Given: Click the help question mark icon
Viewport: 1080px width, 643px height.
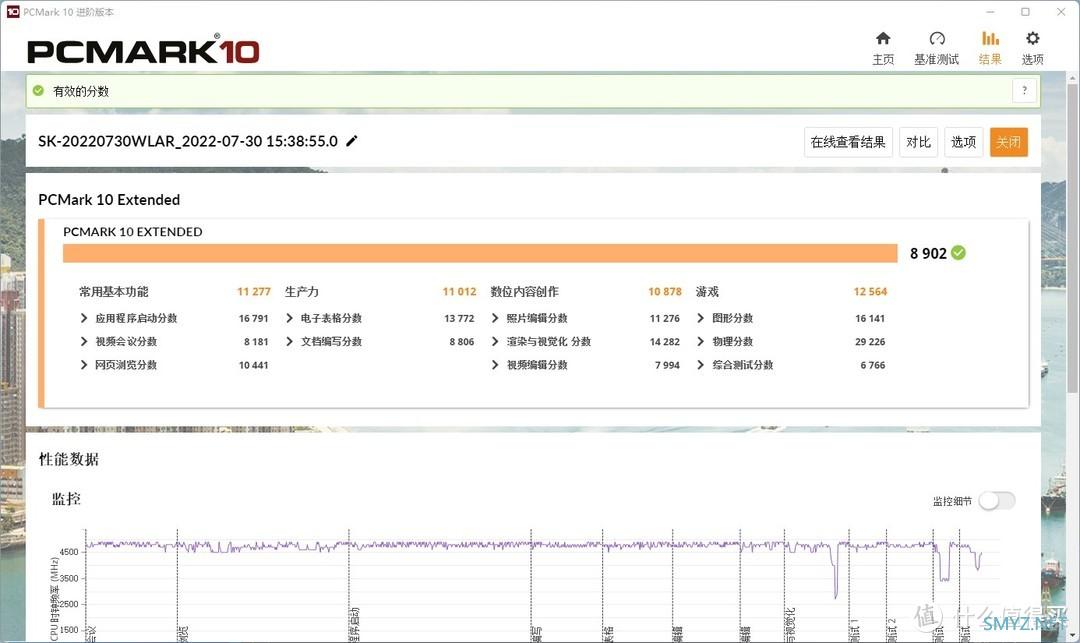Looking at the screenshot, I should [x=1024, y=90].
